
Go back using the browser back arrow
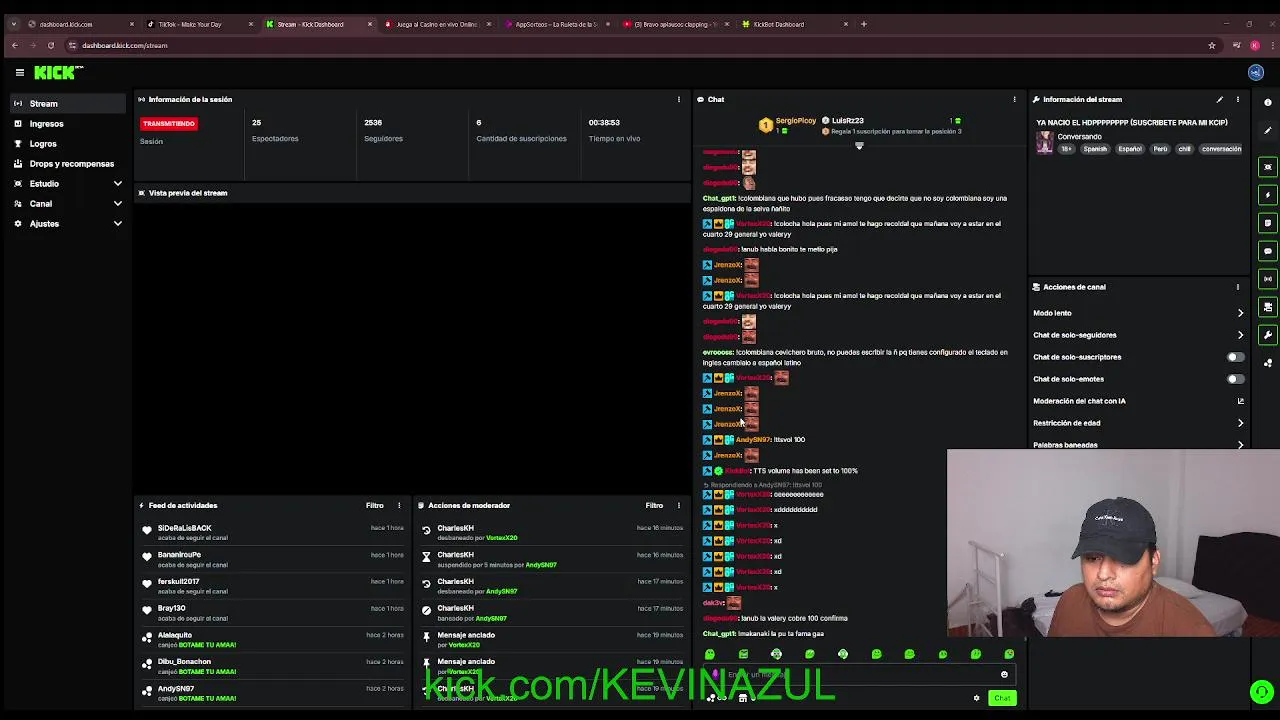click(14, 45)
